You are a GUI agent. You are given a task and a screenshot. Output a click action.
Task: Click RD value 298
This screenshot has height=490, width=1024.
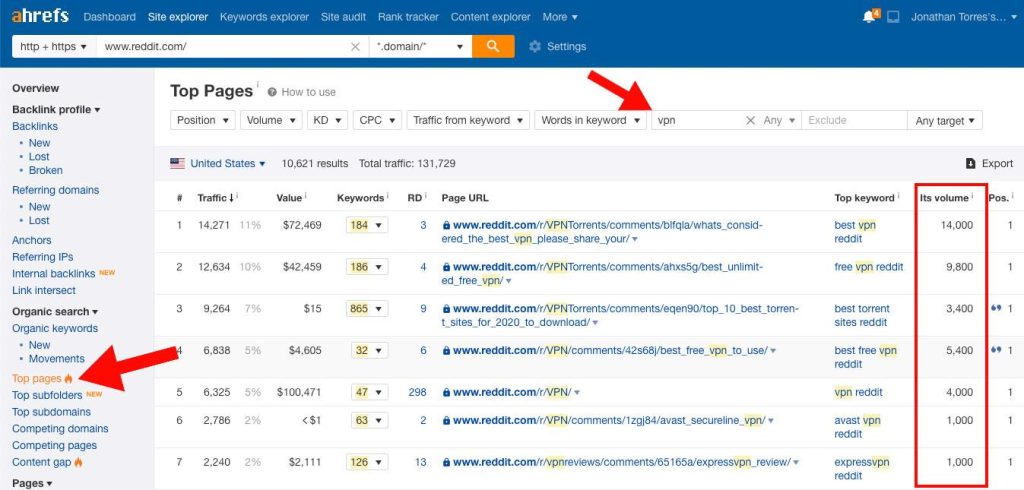click(x=417, y=392)
